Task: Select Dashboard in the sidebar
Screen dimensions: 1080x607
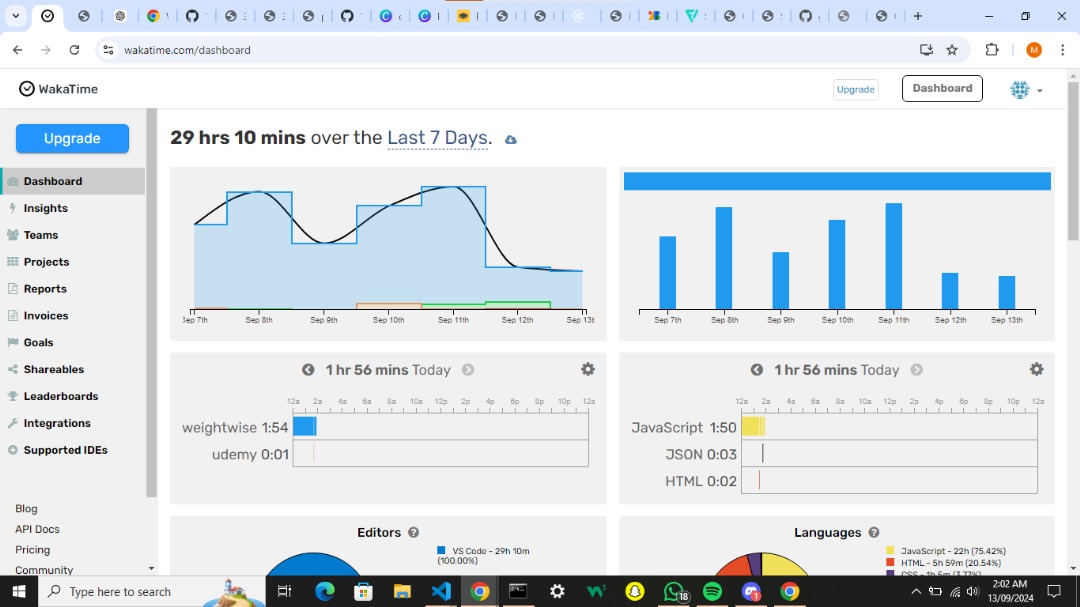Action: click(72, 181)
